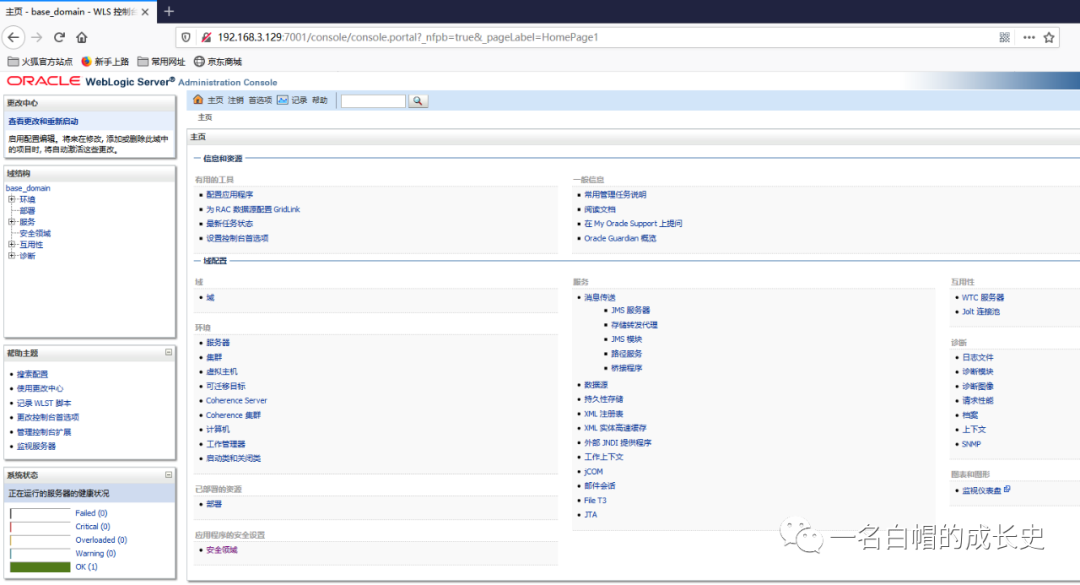Click the Critical health status bar
The height and width of the screenshot is (585, 1080).
point(40,526)
